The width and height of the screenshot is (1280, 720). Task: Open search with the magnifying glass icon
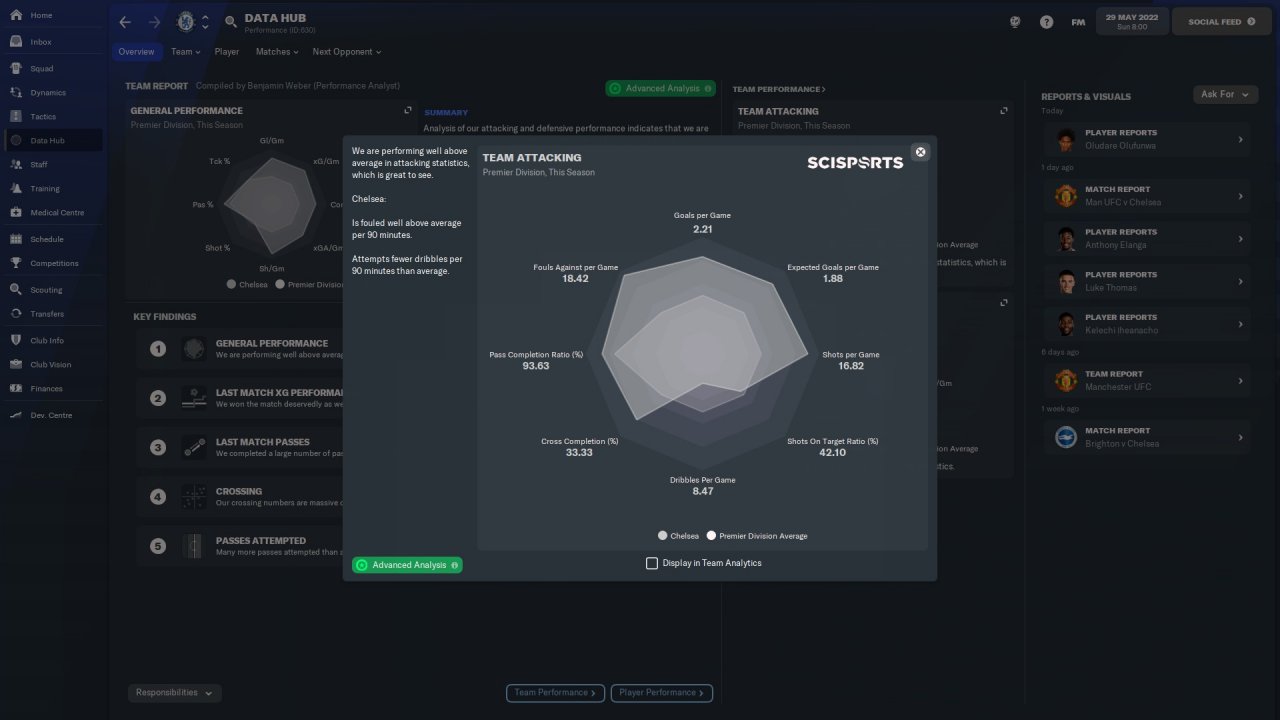(231, 21)
